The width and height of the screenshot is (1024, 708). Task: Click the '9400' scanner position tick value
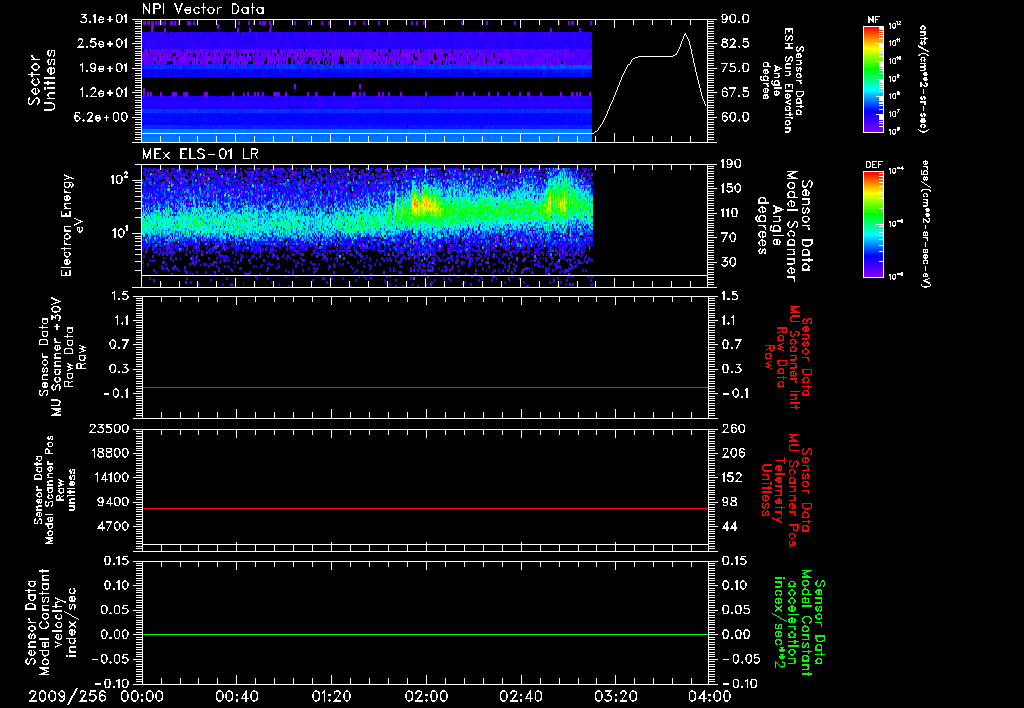pos(113,502)
